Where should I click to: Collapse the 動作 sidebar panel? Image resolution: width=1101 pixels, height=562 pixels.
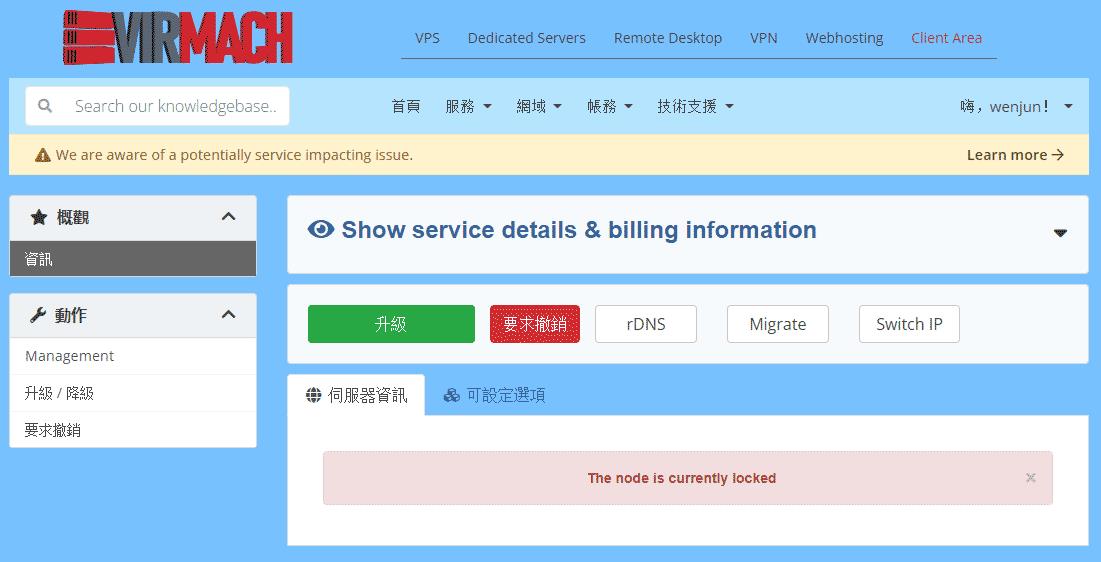tap(228, 315)
